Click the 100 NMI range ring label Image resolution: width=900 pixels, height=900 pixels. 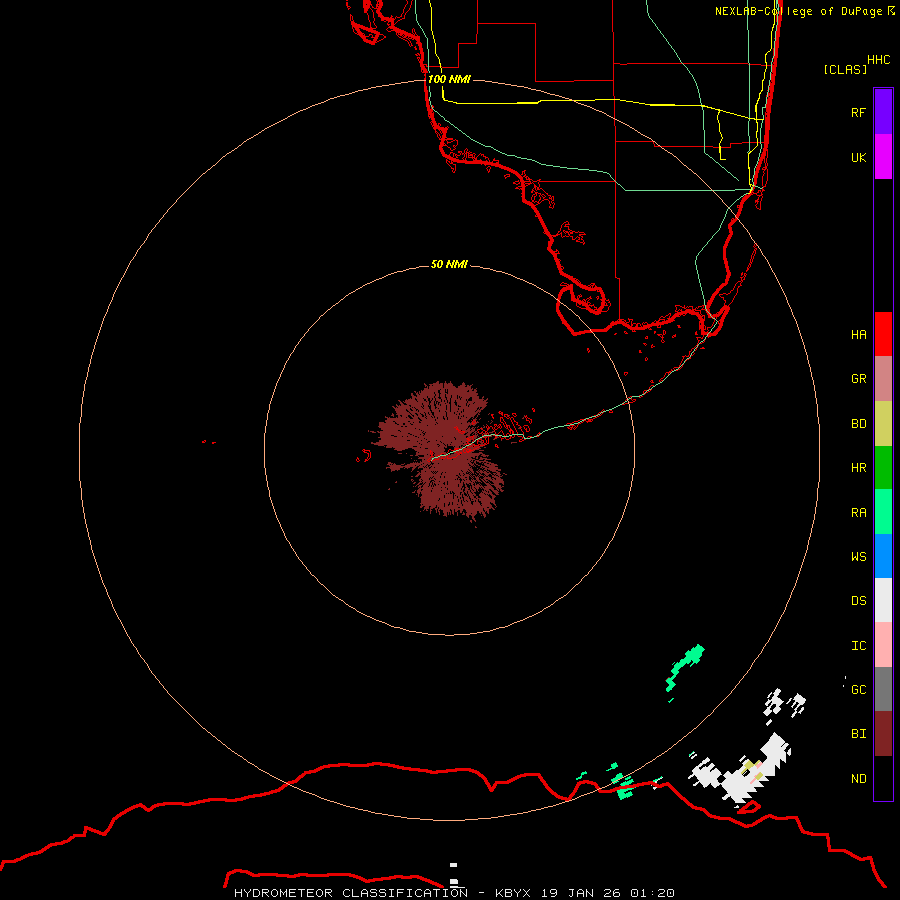point(449,79)
